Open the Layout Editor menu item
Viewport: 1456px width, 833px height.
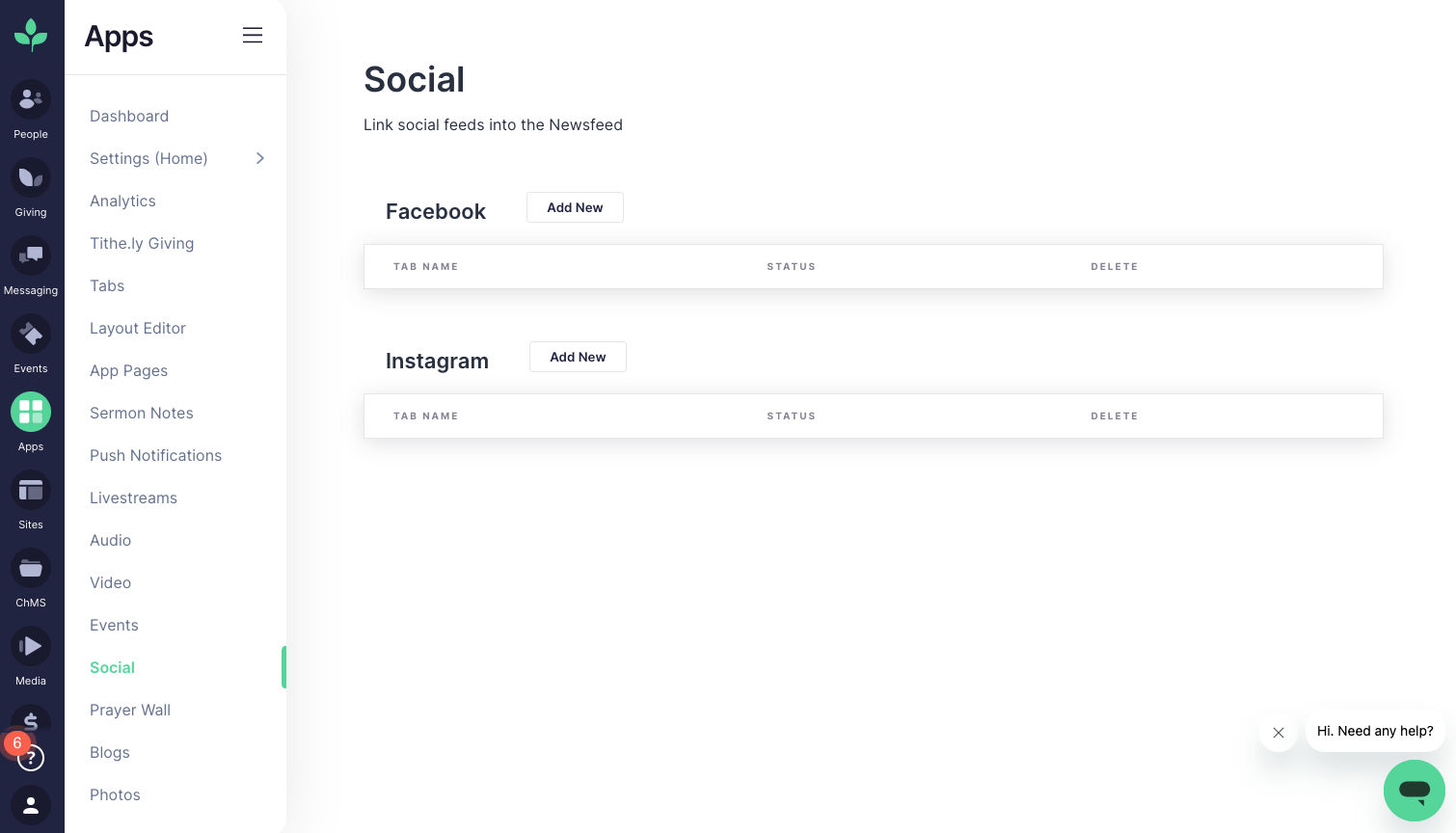138,328
